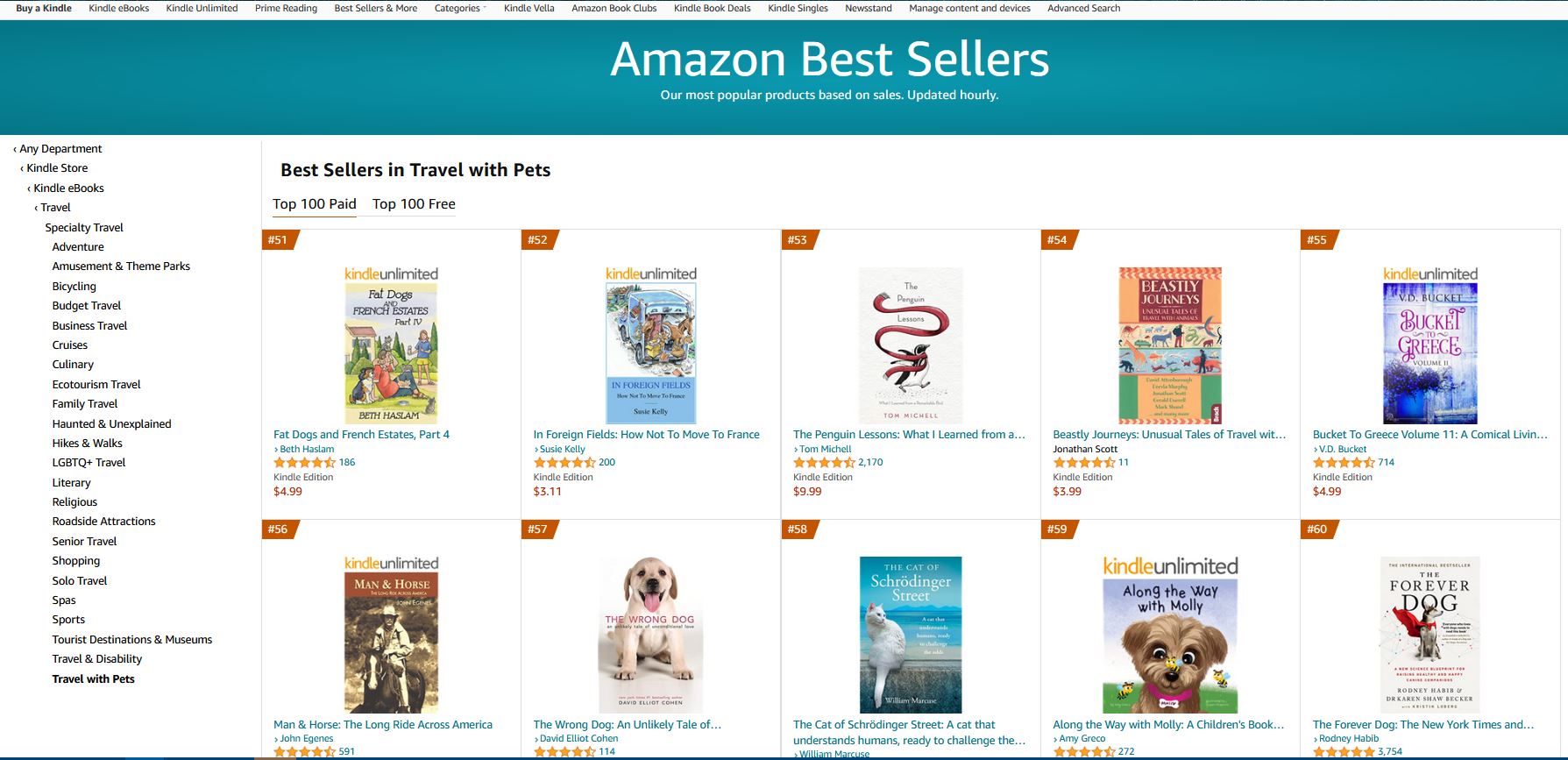Viewport: 1568px width, 760px height.
Task: Open The Wrong Dog puppy cover
Action: (650, 636)
